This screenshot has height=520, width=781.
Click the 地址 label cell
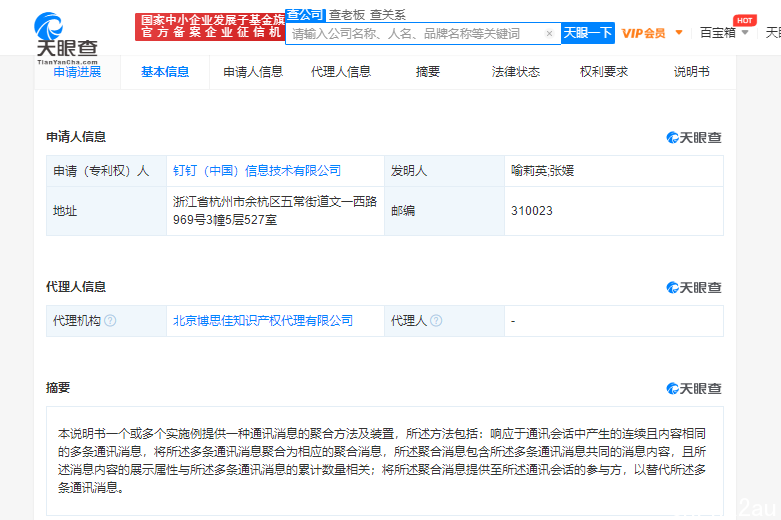click(107, 211)
